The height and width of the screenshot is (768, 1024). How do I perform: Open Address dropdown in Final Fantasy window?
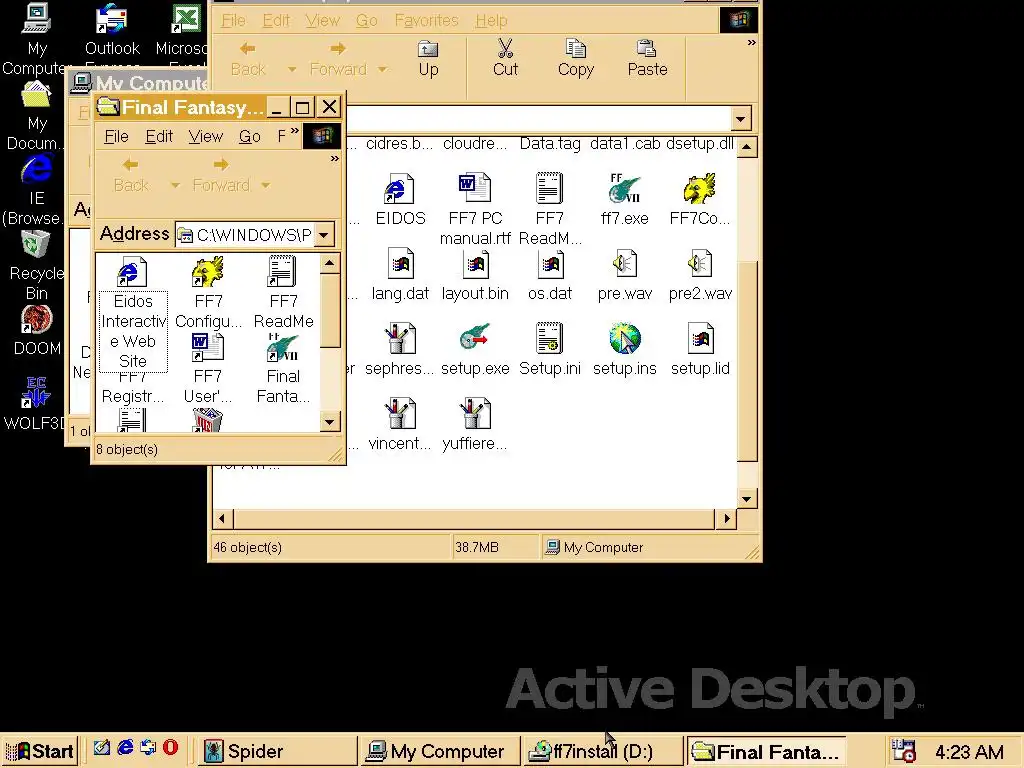pyautogui.click(x=324, y=235)
